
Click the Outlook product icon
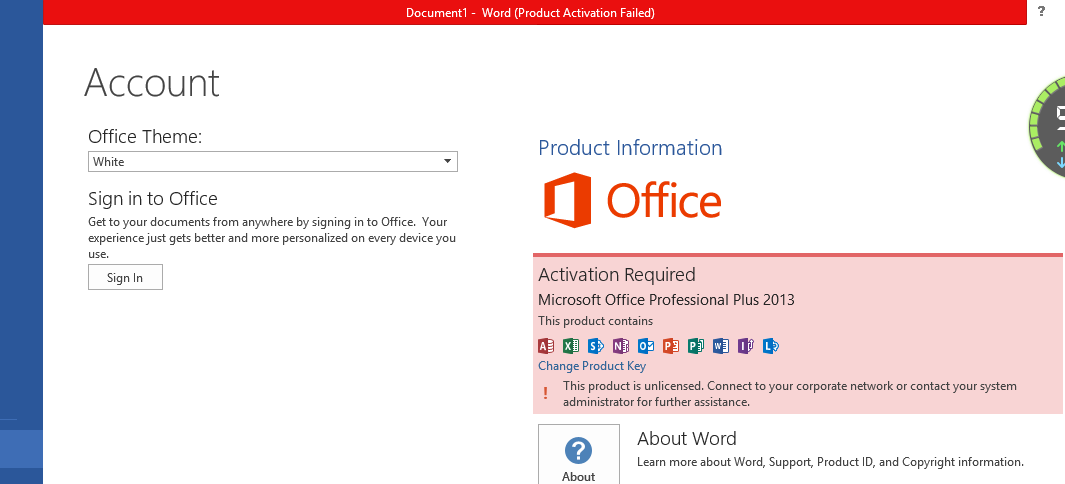coord(646,346)
